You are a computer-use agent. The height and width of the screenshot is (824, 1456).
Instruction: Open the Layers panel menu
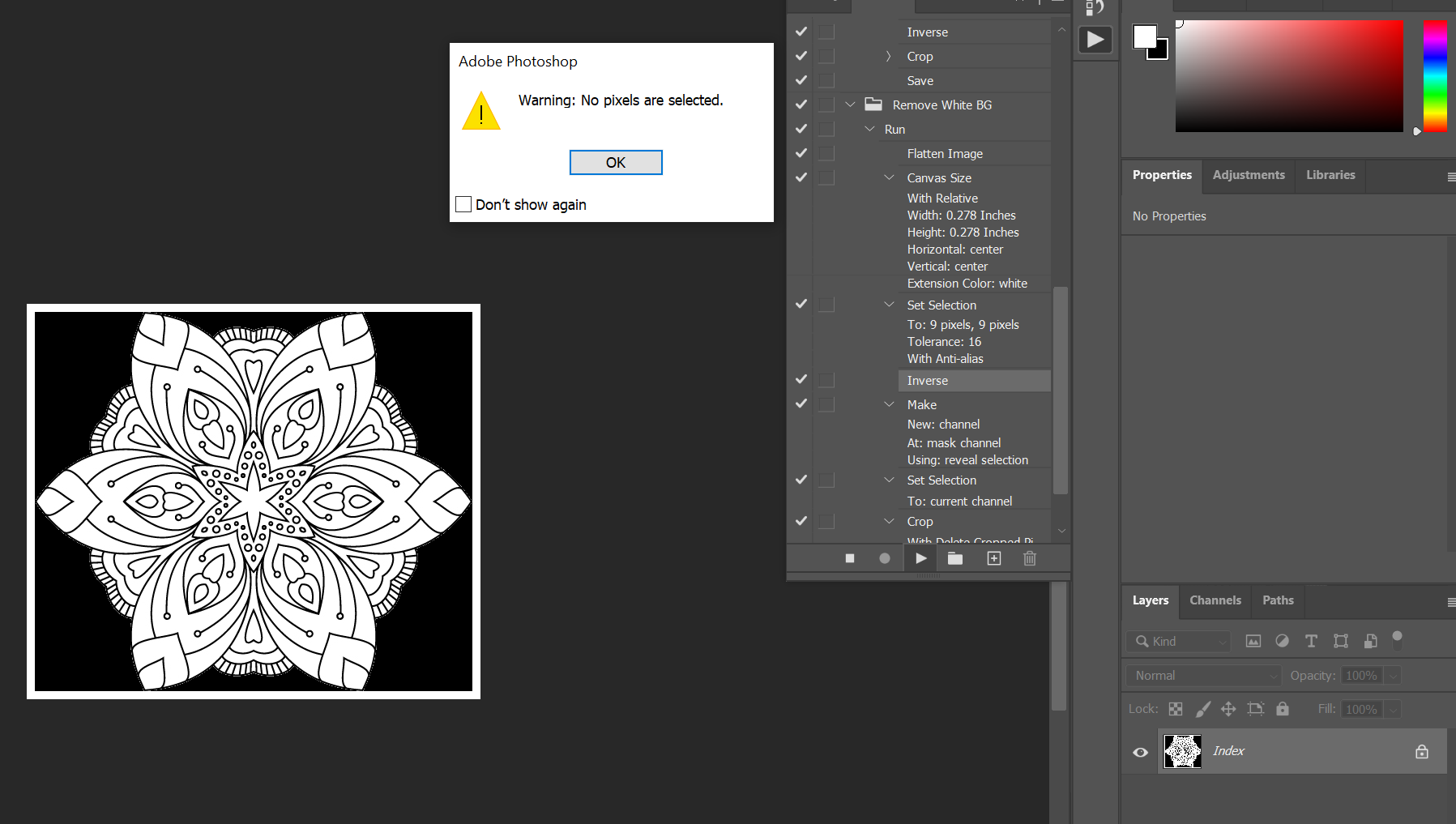coord(1450,602)
